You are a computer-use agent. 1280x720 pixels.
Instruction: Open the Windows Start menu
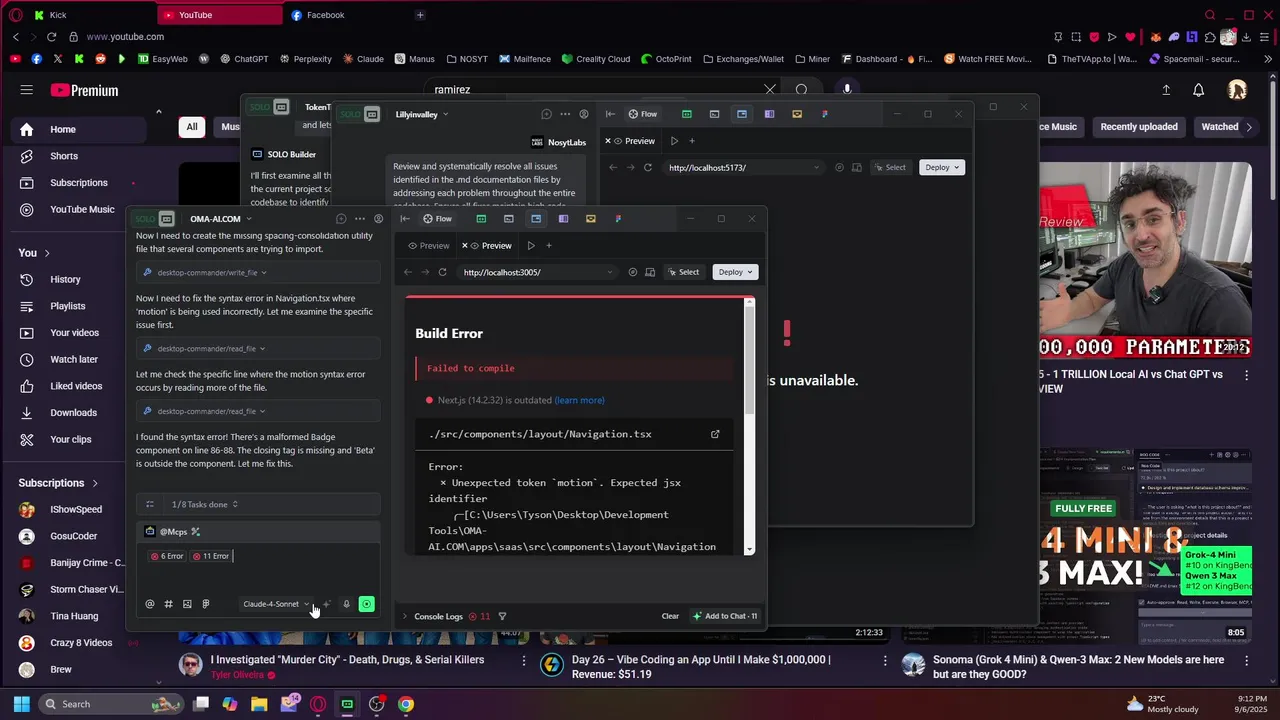click(x=21, y=704)
